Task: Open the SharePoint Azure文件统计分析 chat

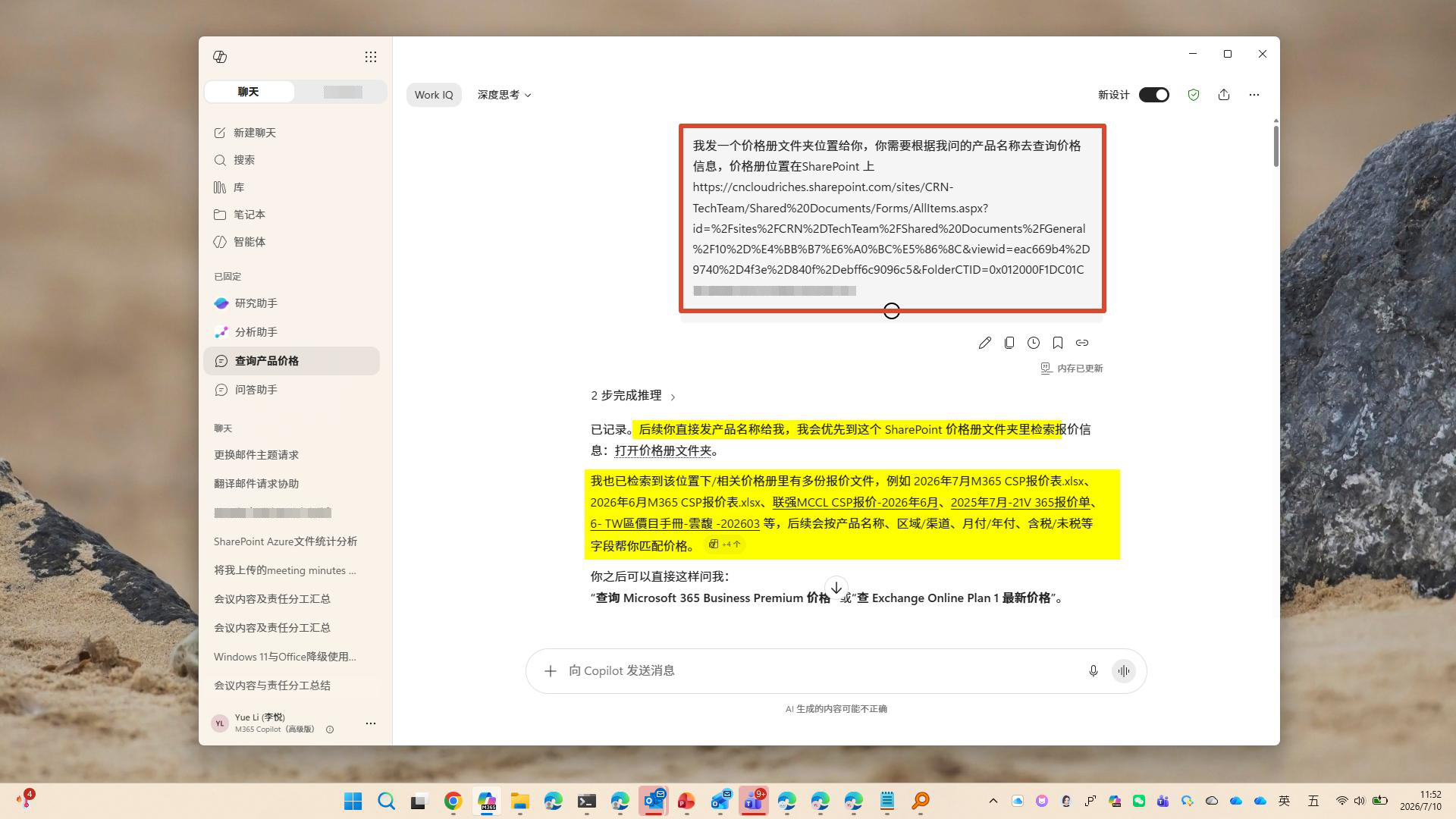Action: (291, 541)
